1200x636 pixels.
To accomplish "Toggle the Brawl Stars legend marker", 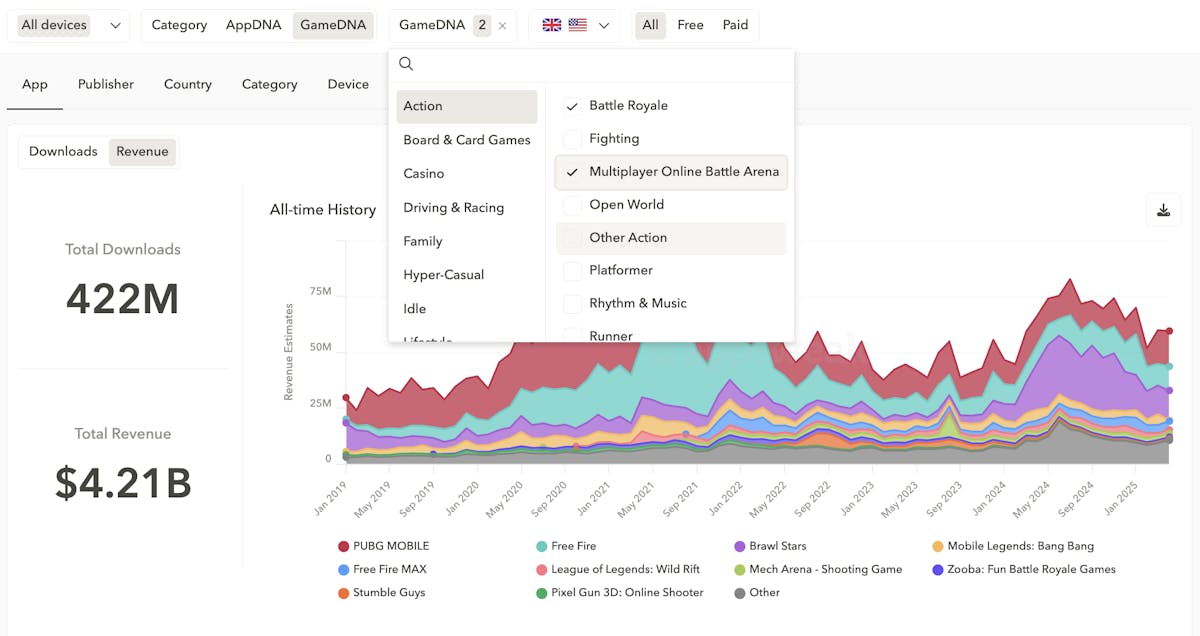I will (x=739, y=546).
